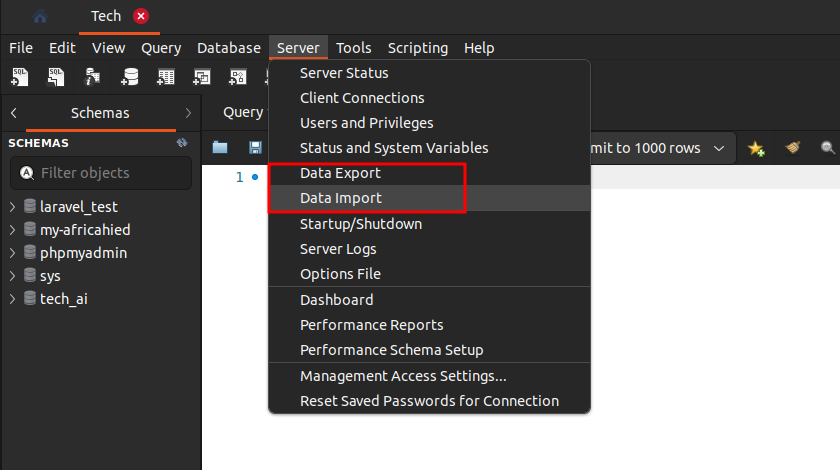Open the home screen tab icon
The width and height of the screenshot is (840, 470).
40,17
